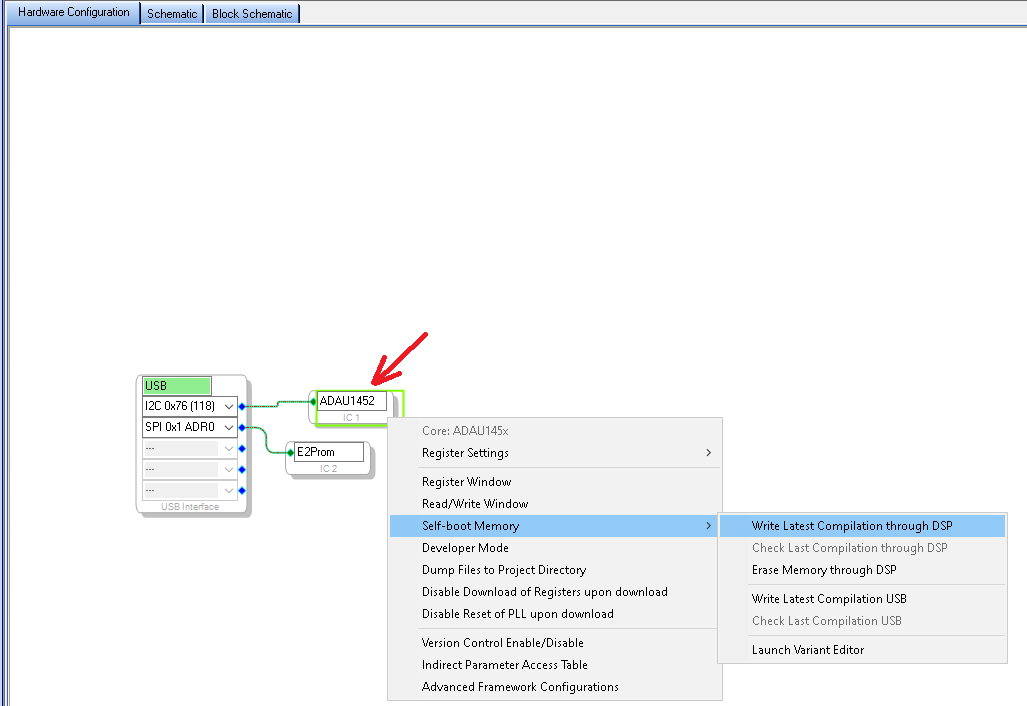Launch Variant Editor from the submenu

pos(808,650)
